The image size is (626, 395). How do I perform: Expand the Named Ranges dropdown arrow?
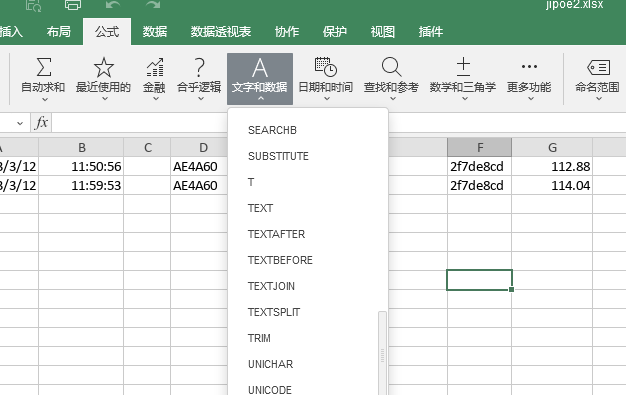click(599, 99)
